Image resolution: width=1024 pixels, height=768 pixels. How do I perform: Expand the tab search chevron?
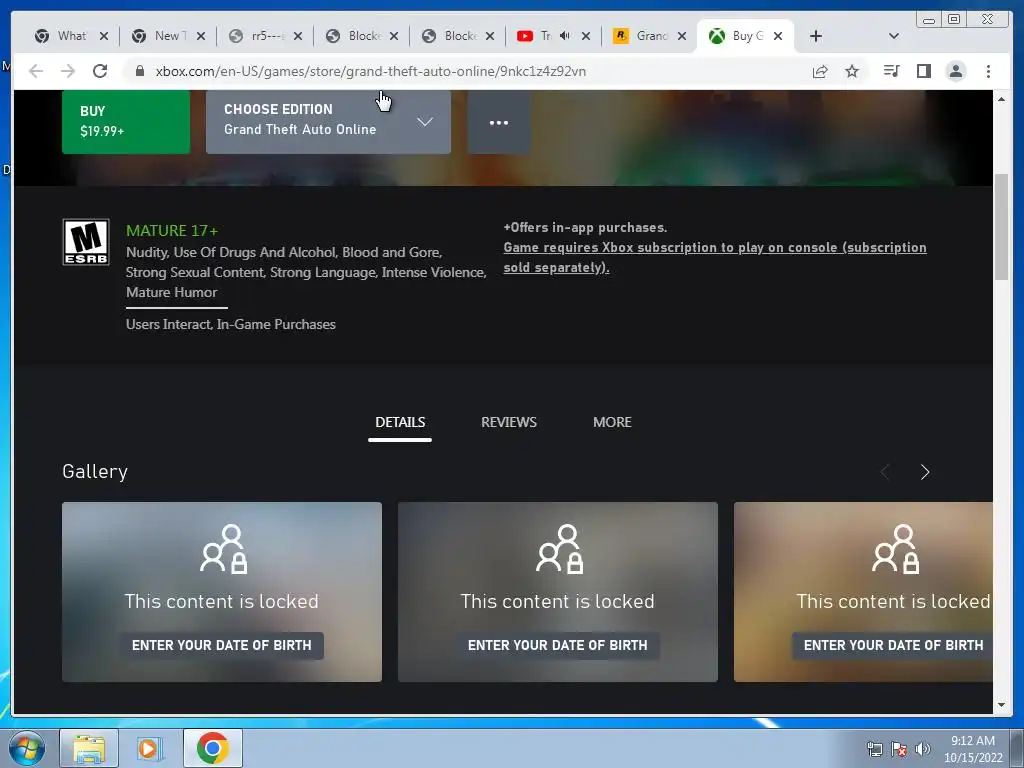894,36
